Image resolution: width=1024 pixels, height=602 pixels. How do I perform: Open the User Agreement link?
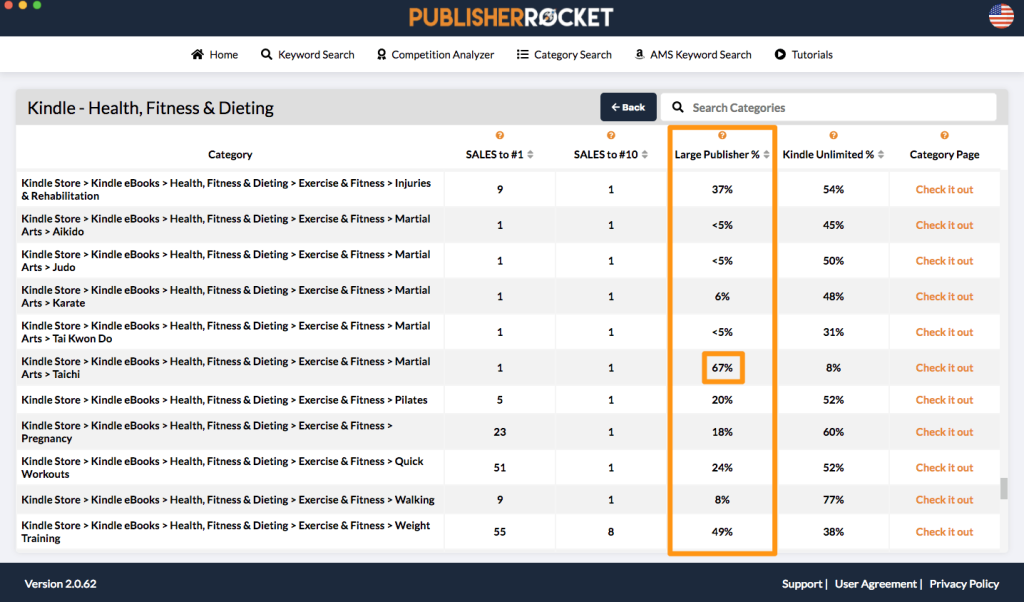coord(876,584)
